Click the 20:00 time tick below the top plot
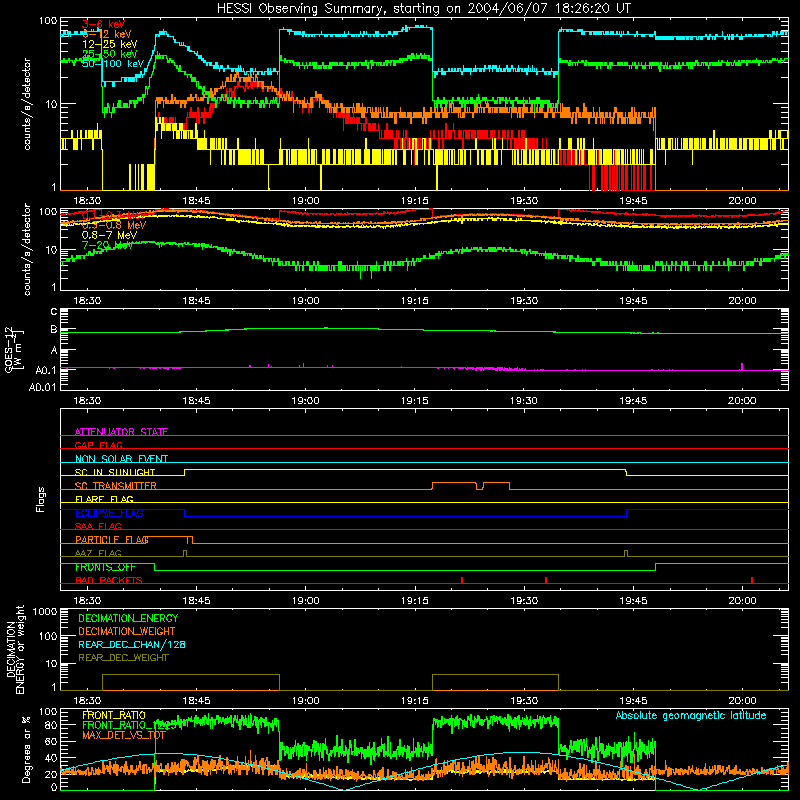The width and height of the screenshot is (800, 800). [742, 201]
